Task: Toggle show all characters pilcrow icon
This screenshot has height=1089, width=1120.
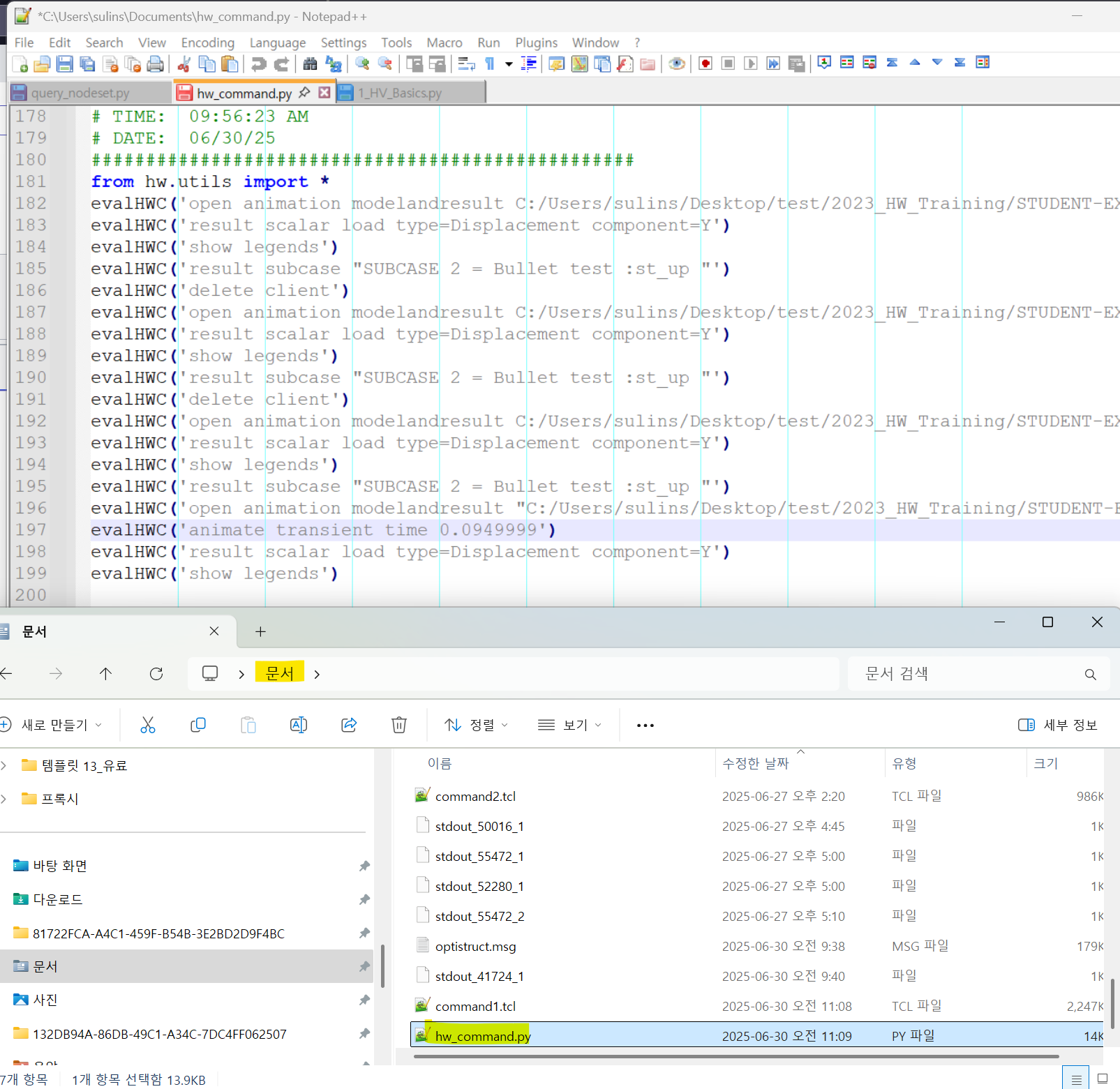Action: pos(490,64)
